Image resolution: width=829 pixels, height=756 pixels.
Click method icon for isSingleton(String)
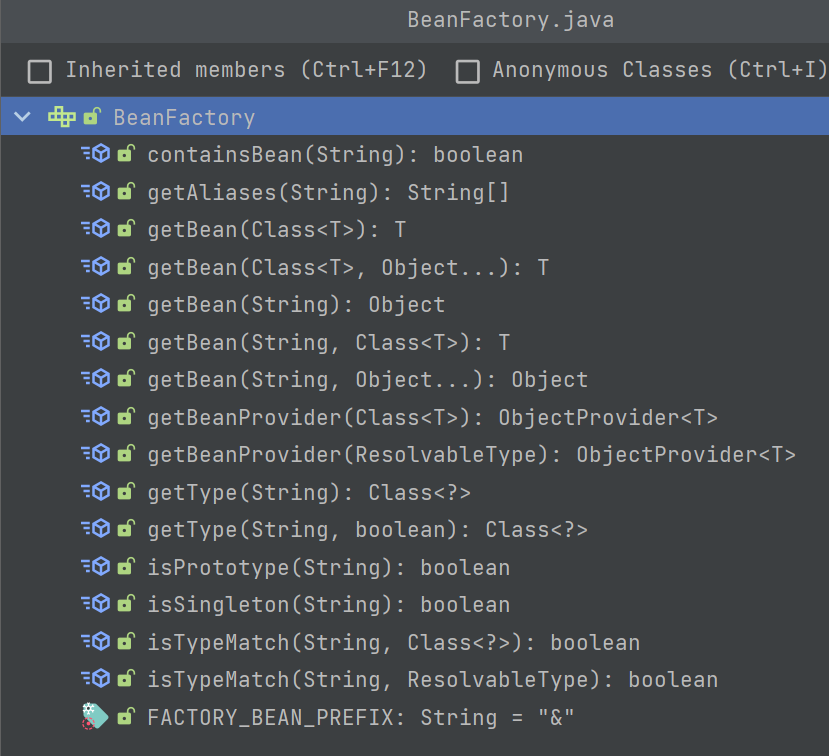[x=96, y=604]
